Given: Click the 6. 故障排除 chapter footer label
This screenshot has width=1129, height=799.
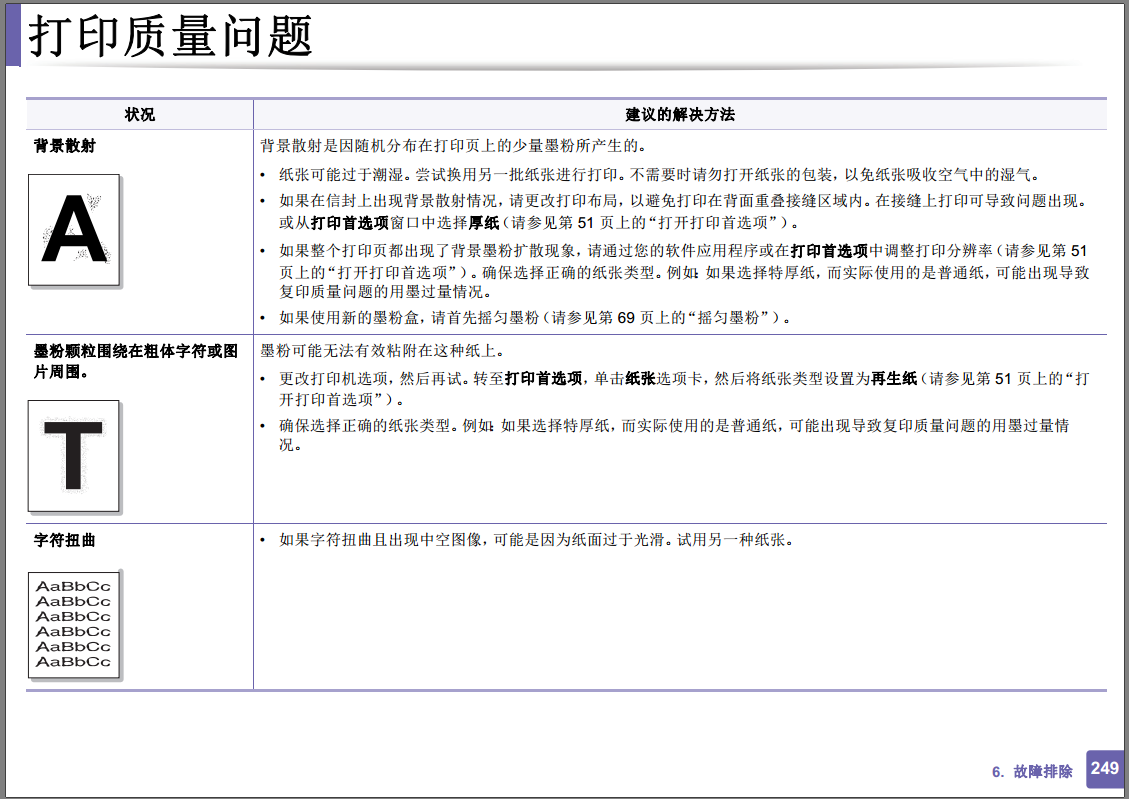Looking at the screenshot, I should pyautogui.click(x=1032, y=772).
